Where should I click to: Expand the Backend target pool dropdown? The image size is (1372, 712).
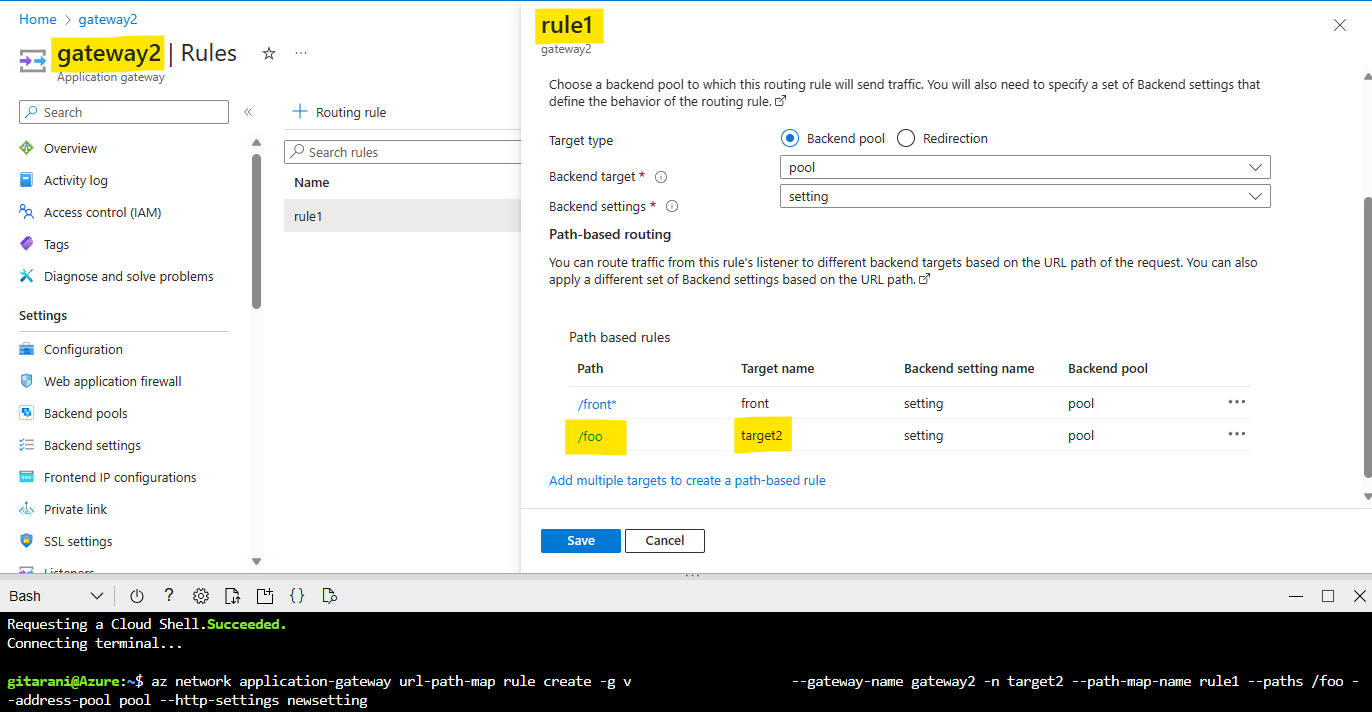1025,167
